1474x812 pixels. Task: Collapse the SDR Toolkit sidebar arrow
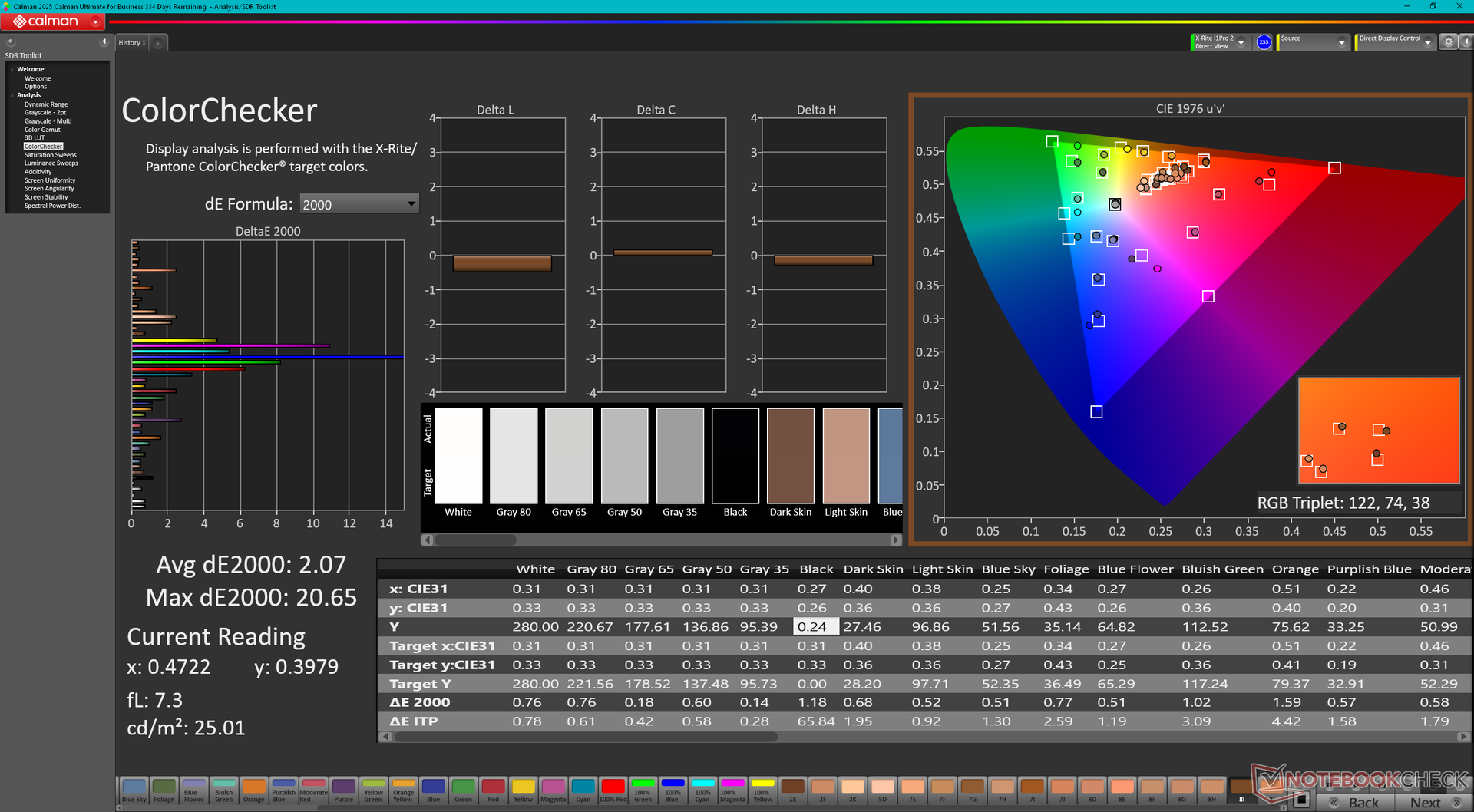[x=104, y=42]
